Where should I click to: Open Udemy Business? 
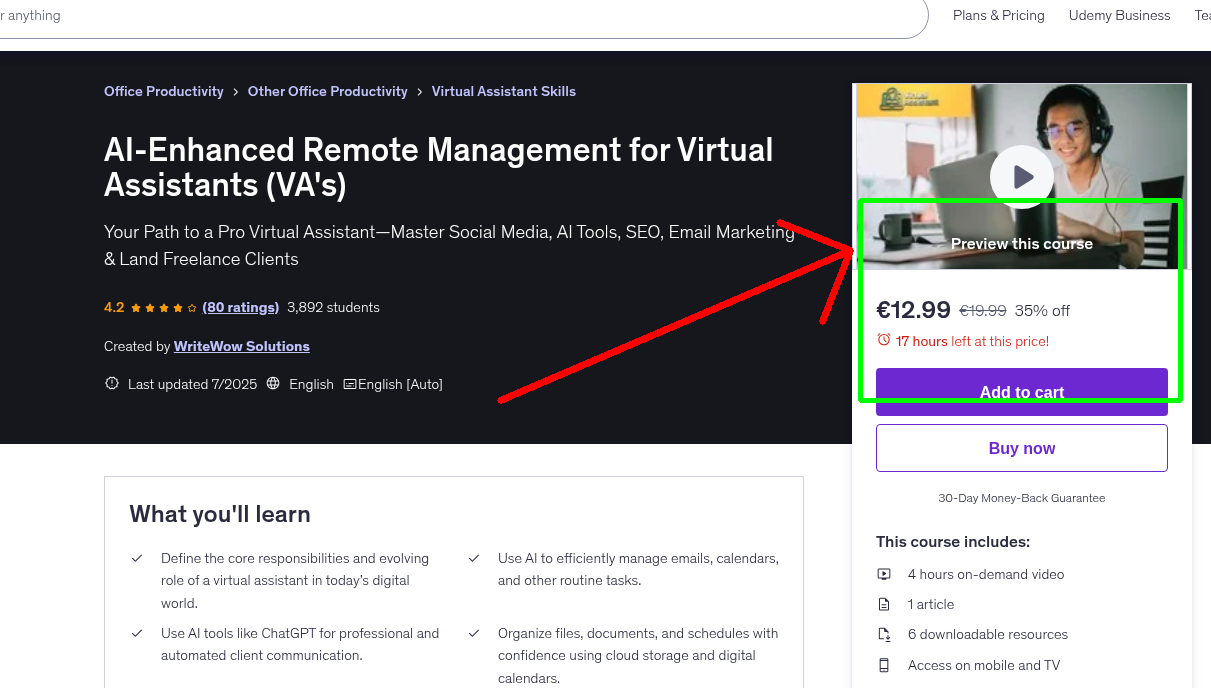point(1119,15)
